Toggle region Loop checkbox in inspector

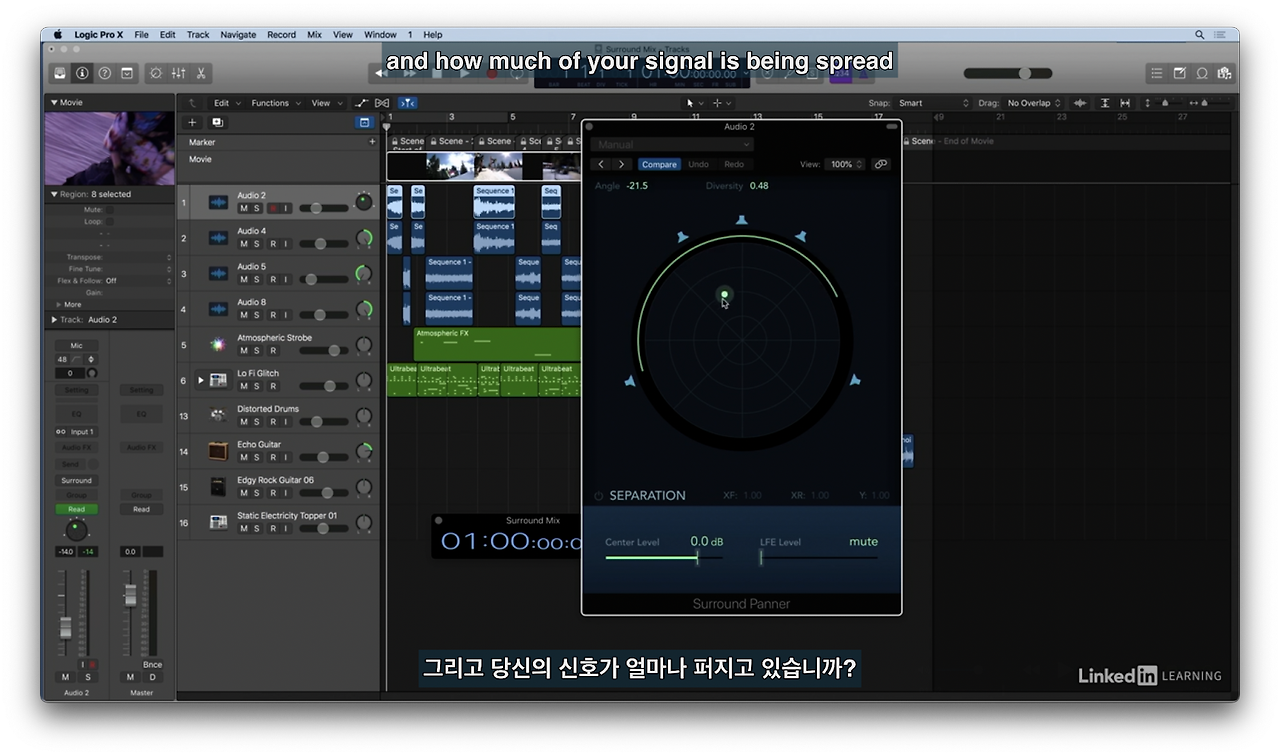click(110, 222)
